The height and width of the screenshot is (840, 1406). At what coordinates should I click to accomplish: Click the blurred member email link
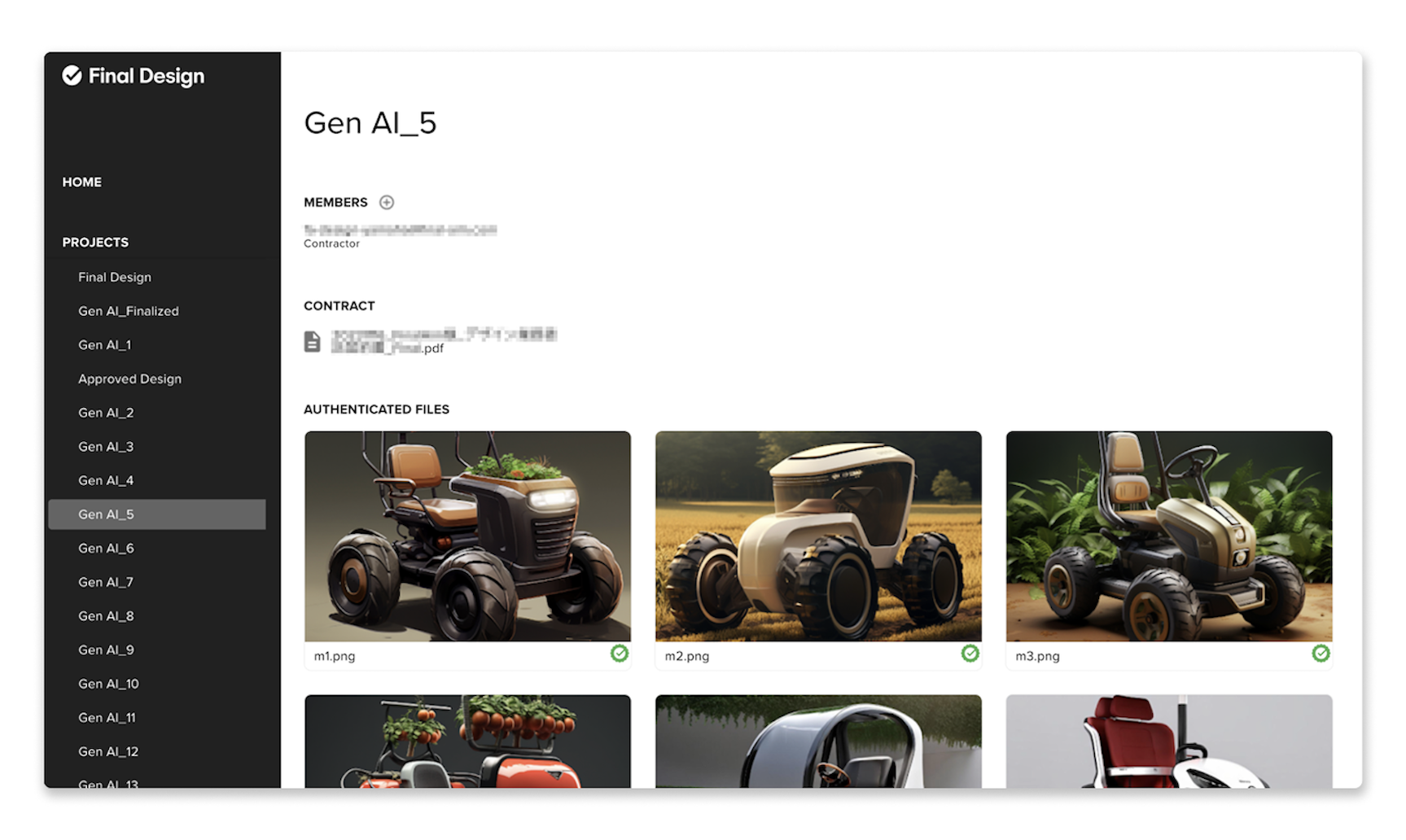pyautogui.click(x=401, y=230)
